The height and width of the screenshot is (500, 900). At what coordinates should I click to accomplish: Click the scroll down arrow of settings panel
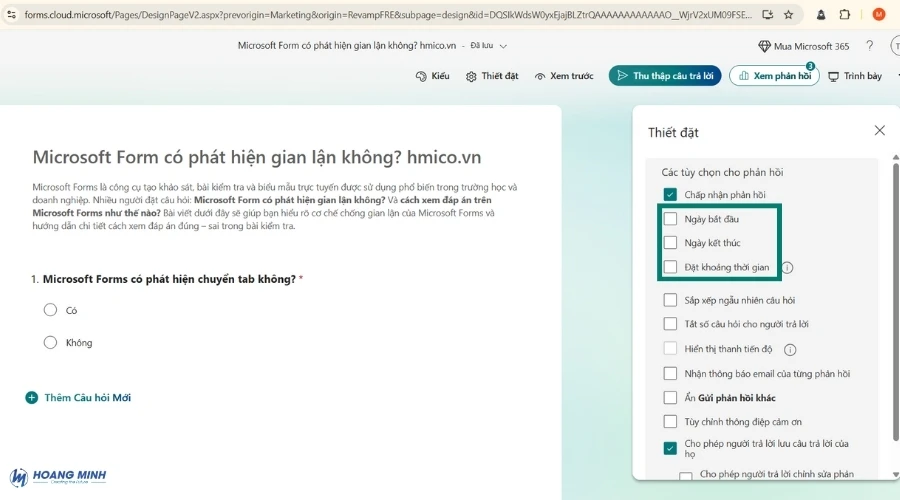895,475
